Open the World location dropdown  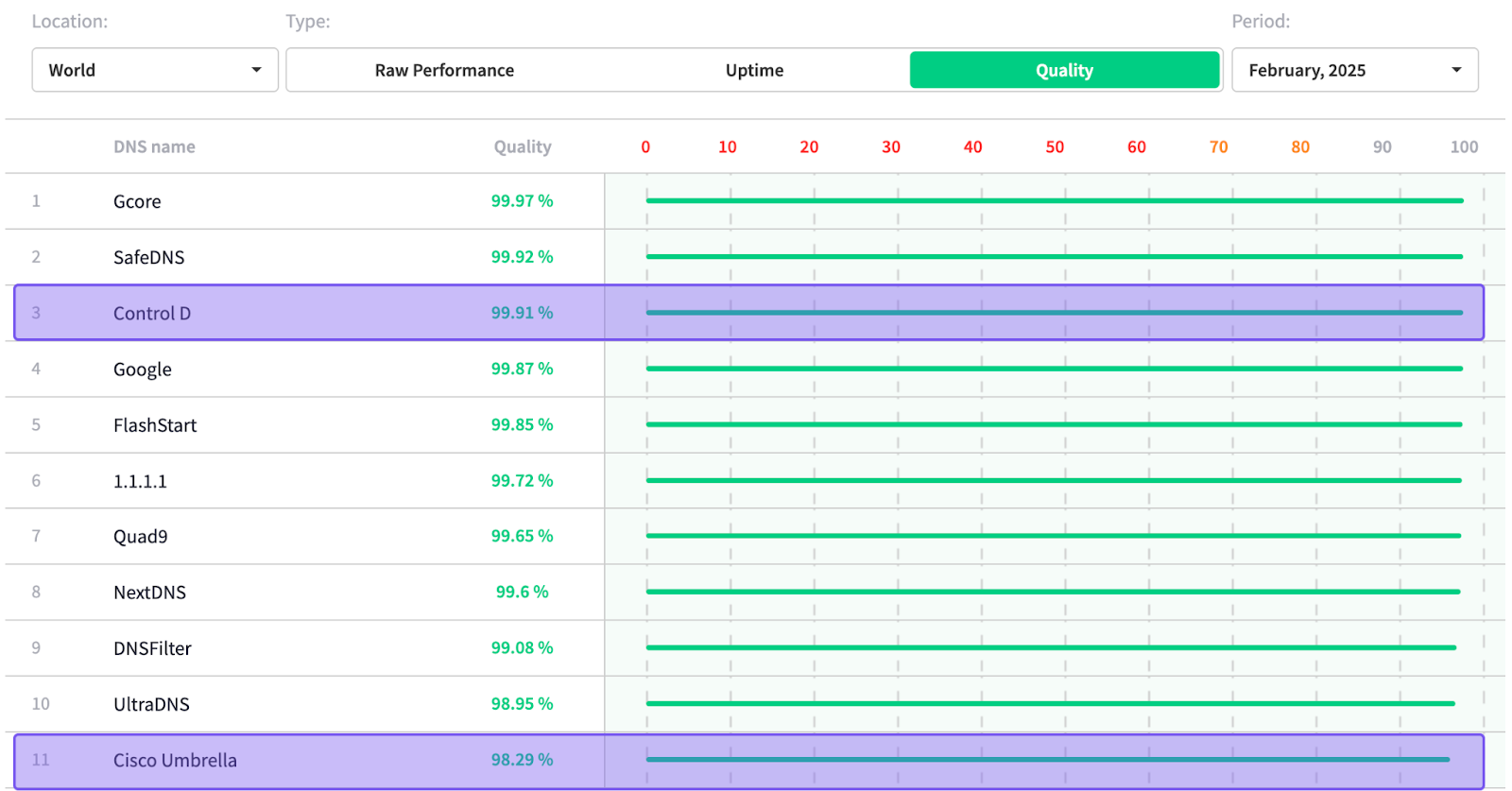155,70
